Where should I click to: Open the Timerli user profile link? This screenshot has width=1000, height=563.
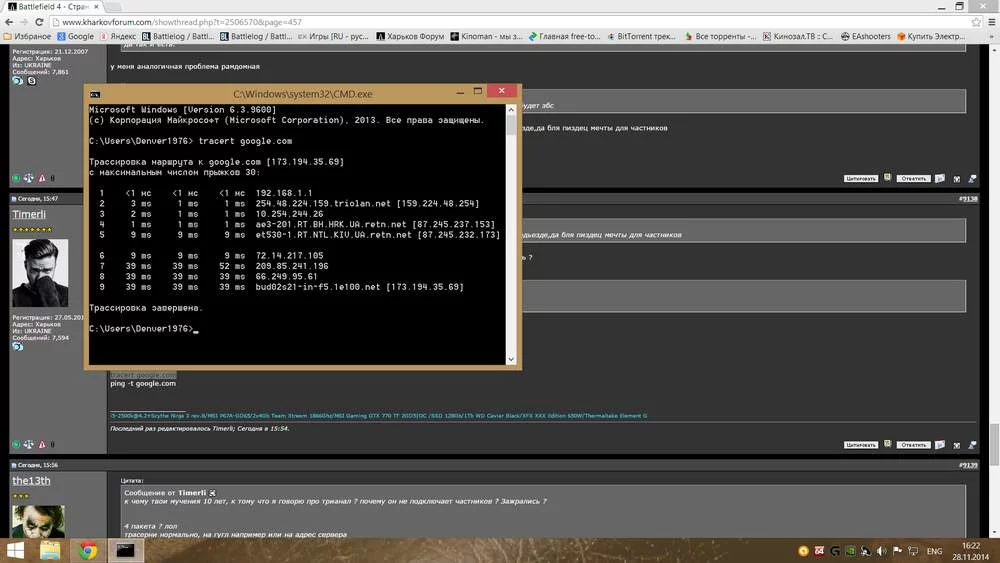[x=29, y=214]
